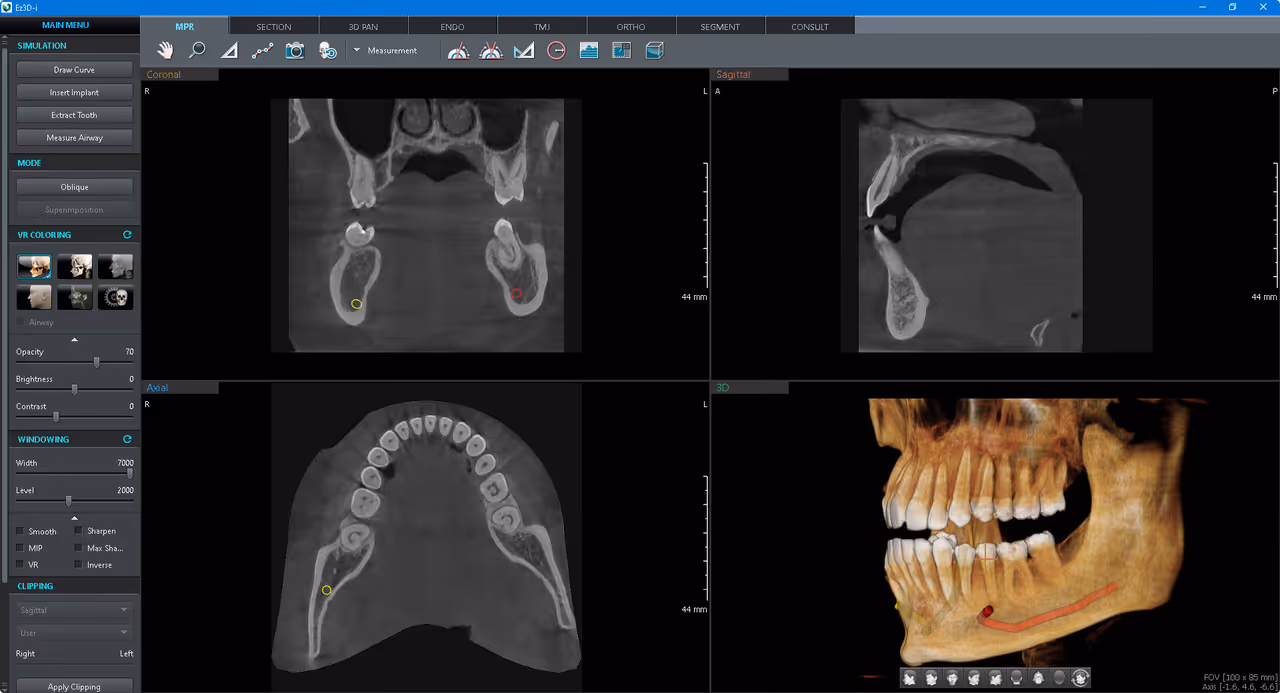Enable the Smooth checkbox

pyautogui.click(x=21, y=531)
